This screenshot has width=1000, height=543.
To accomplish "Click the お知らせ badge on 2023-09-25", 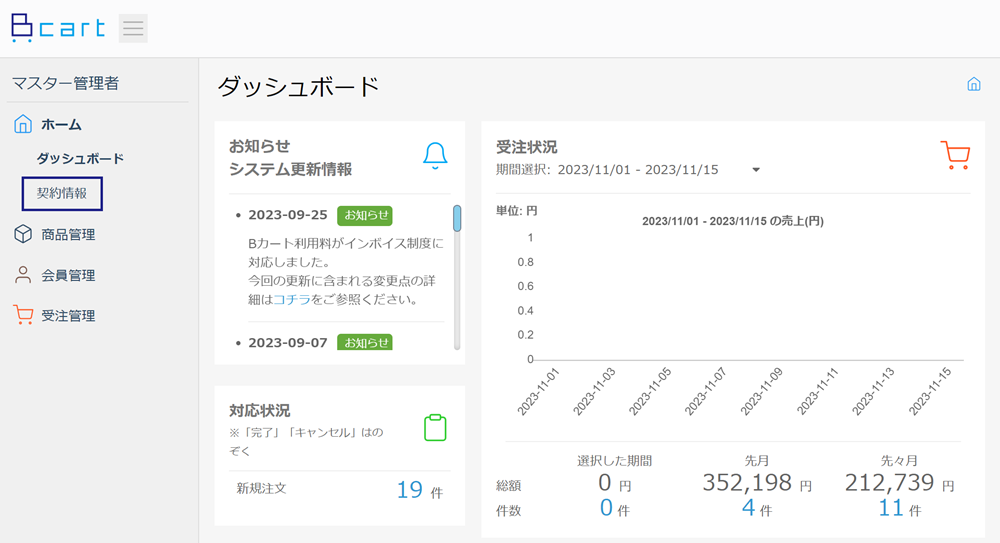I will pyautogui.click(x=365, y=215).
